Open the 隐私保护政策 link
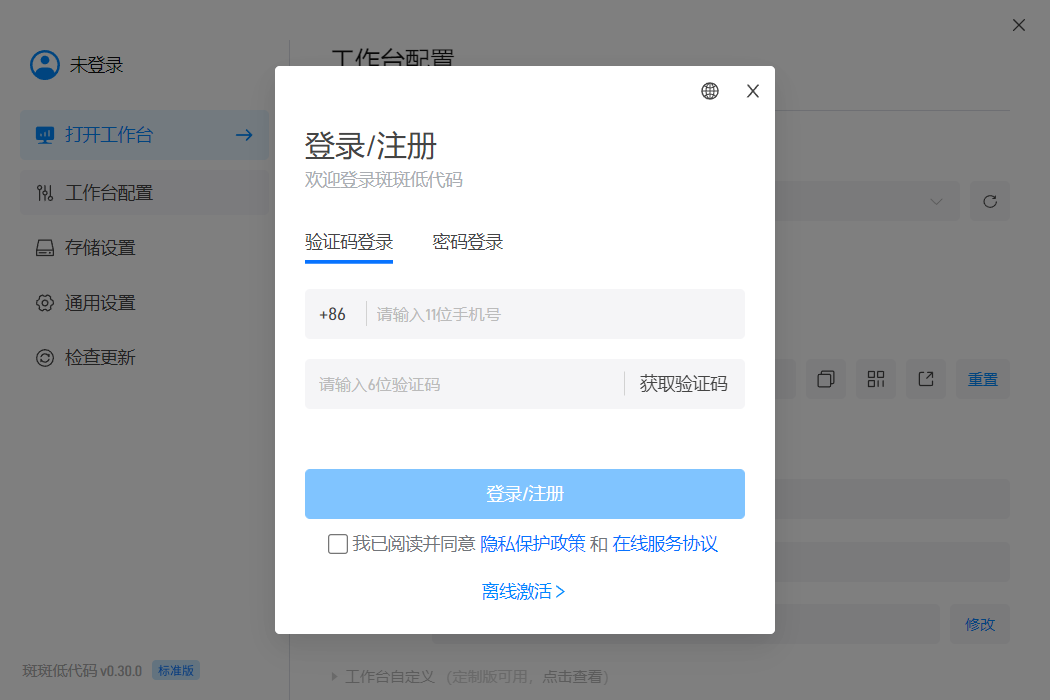1050x700 pixels. point(532,544)
